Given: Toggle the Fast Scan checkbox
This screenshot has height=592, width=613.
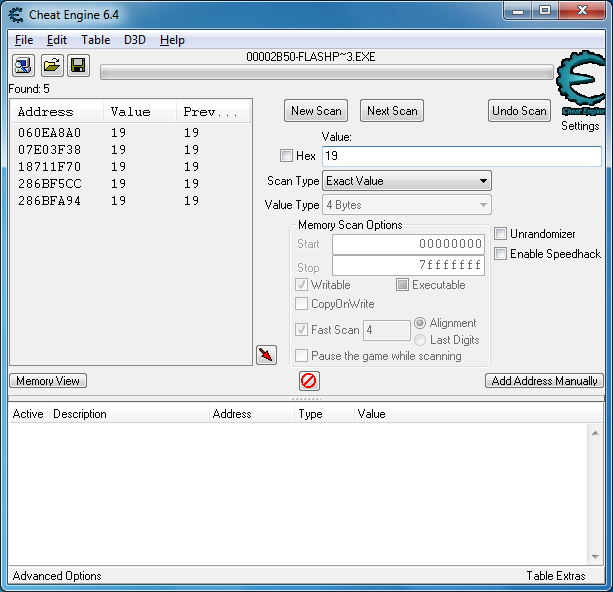Looking at the screenshot, I should 301,330.
